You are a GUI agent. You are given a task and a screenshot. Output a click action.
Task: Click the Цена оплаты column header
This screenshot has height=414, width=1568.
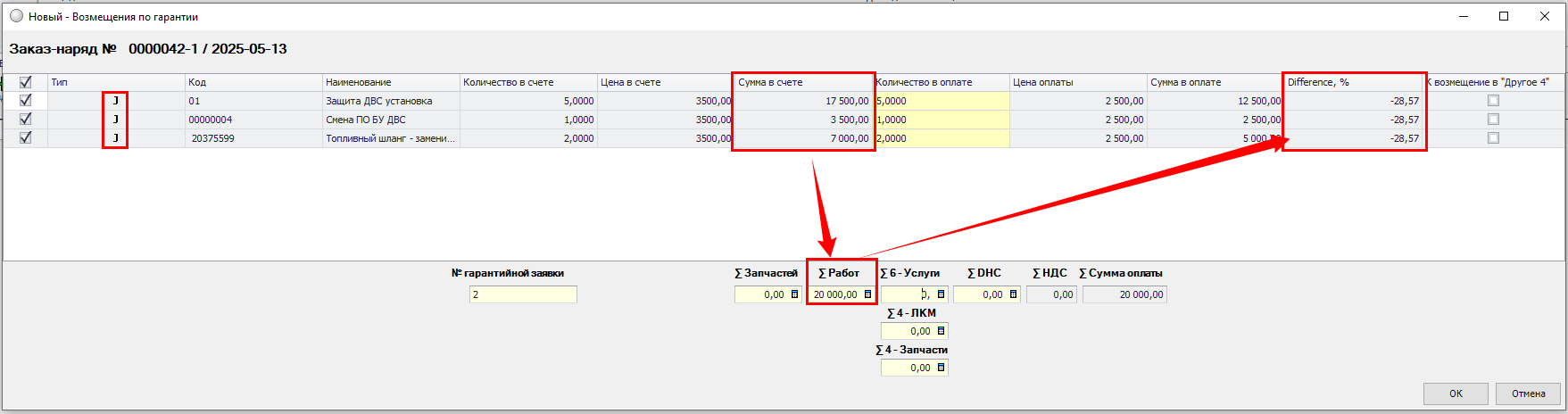pyautogui.click(x=1077, y=82)
